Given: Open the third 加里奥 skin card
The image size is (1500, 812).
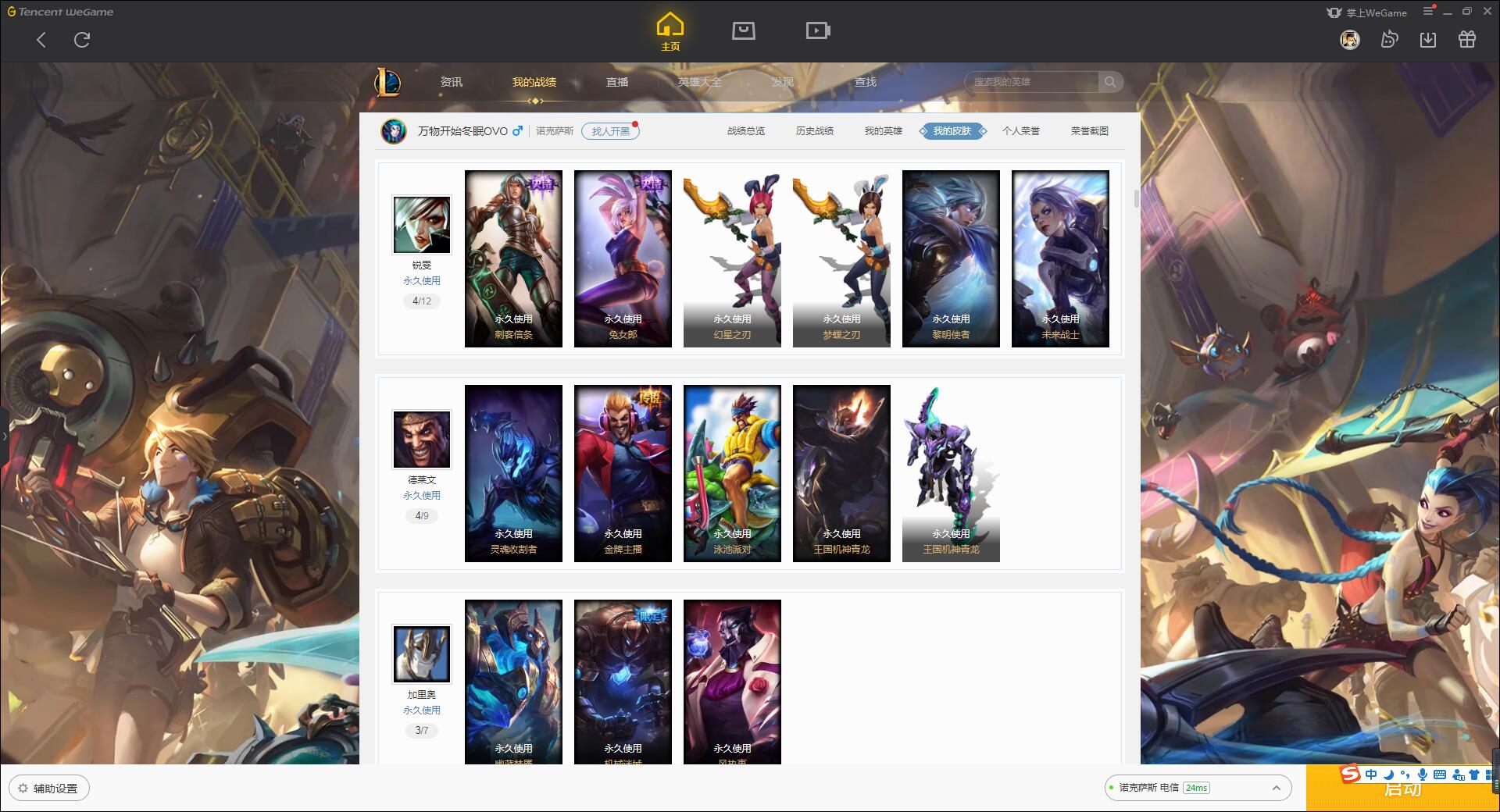Looking at the screenshot, I should point(732,682).
